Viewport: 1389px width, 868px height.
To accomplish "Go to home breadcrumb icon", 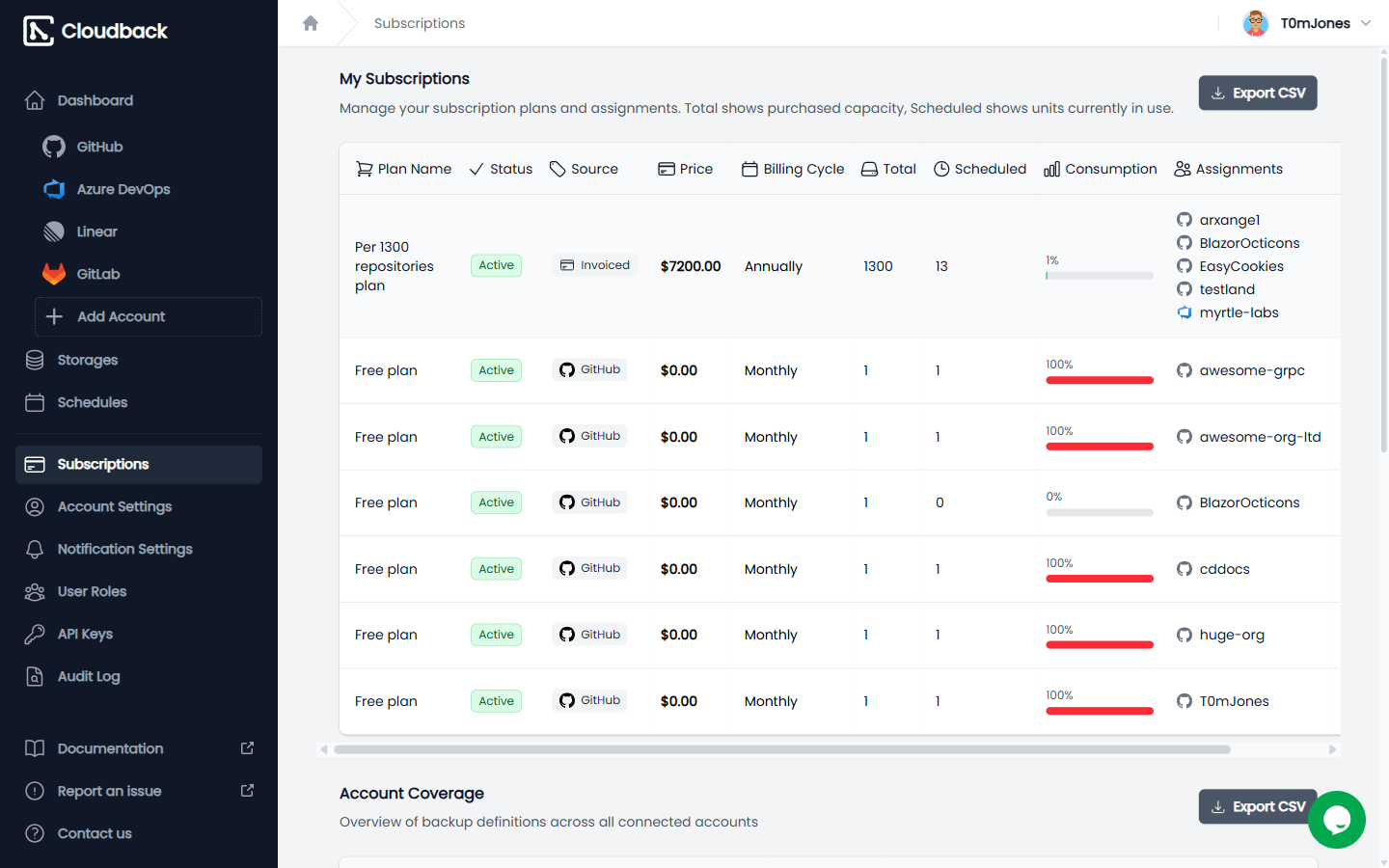I will 311,23.
